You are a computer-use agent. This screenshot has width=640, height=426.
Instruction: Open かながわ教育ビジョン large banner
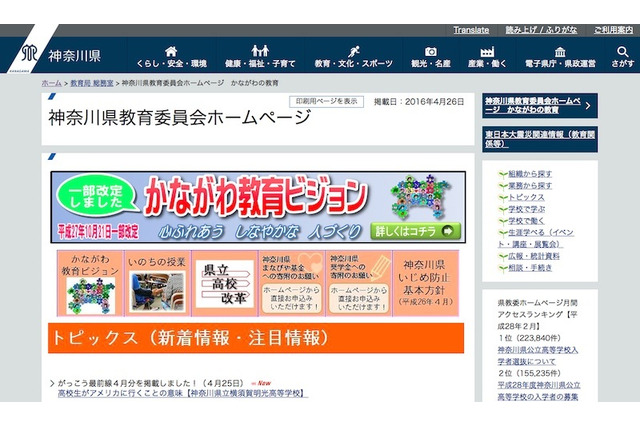click(258, 207)
